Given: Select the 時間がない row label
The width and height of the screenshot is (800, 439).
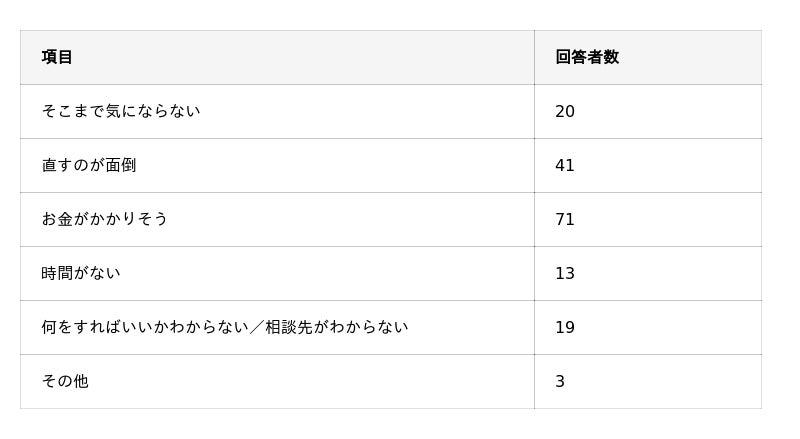Looking at the screenshot, I should 81,273.
